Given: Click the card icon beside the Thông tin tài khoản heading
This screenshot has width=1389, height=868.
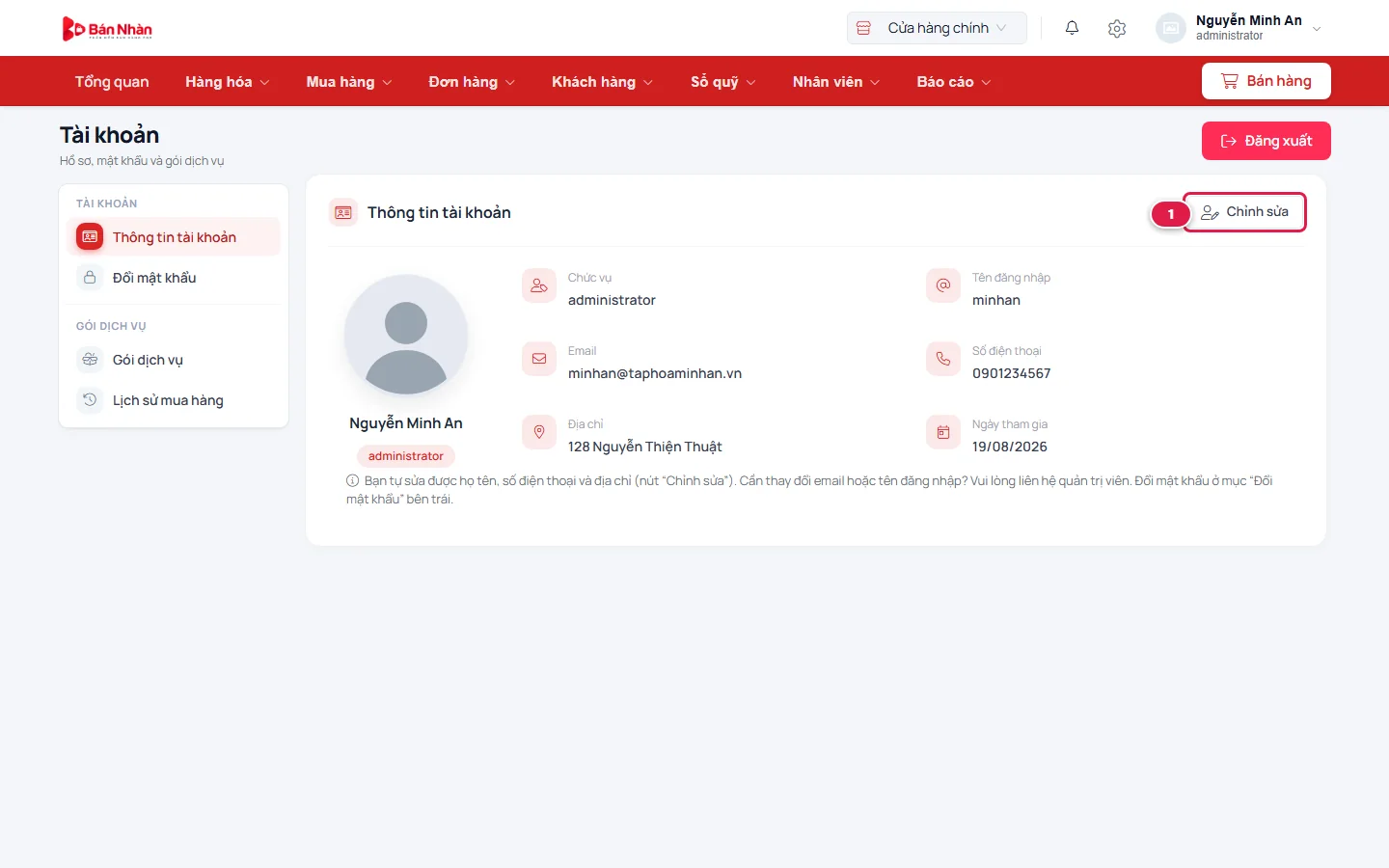Looking at the screenshot, I should click(343, 212).
